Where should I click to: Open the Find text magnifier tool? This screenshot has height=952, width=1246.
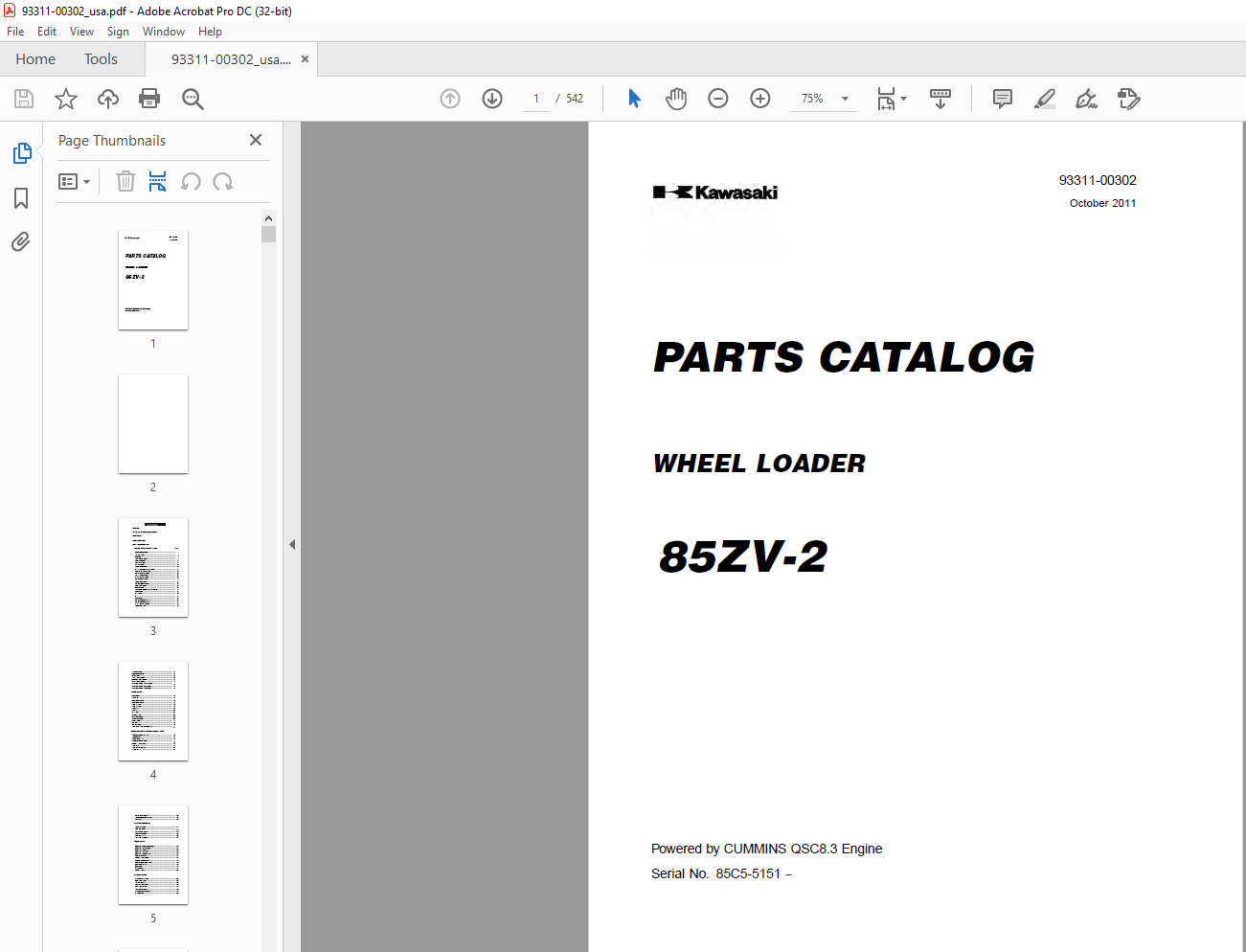click(193, 99)
